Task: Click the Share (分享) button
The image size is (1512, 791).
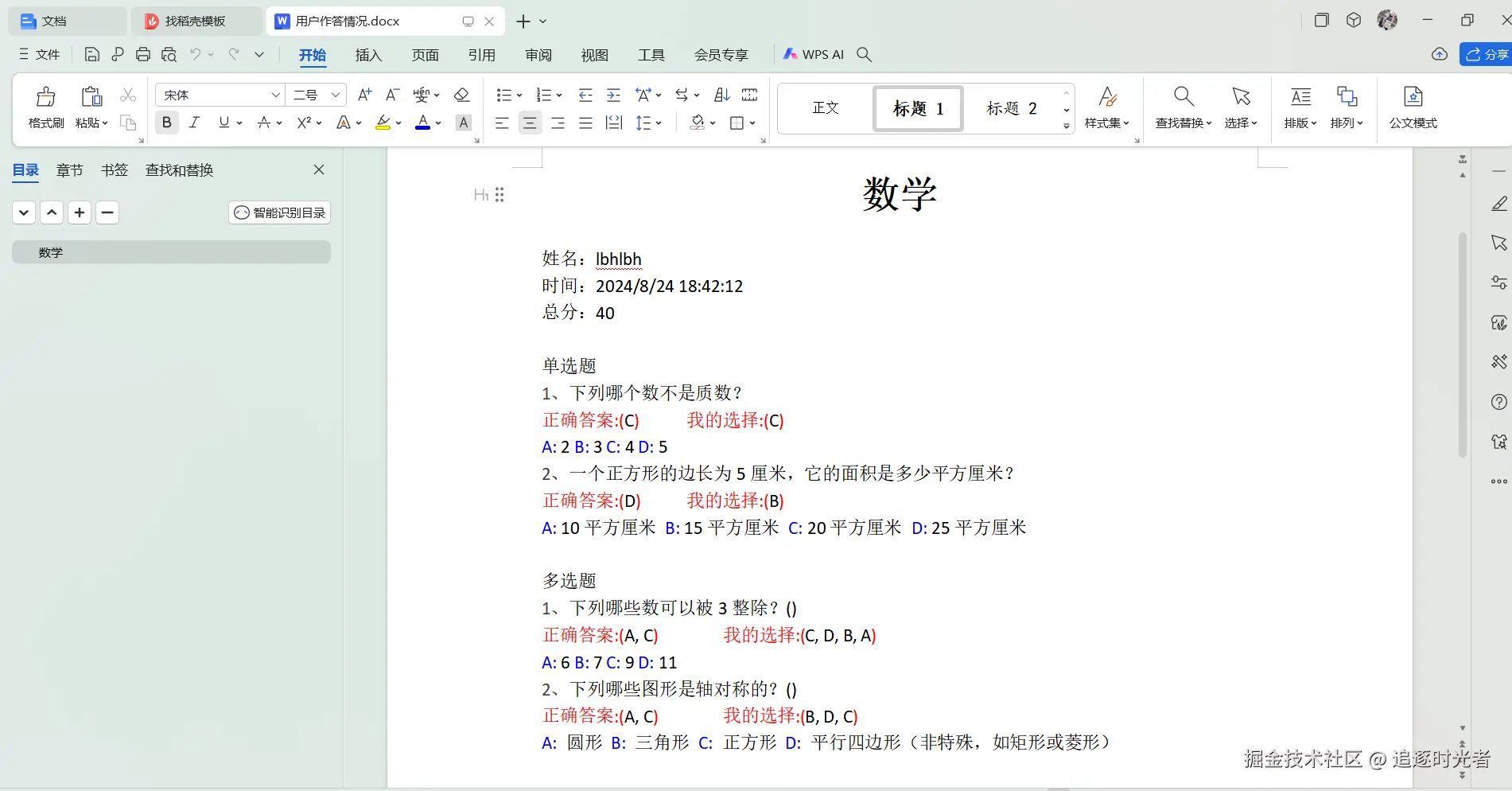Action: [x=1487, y=55]
